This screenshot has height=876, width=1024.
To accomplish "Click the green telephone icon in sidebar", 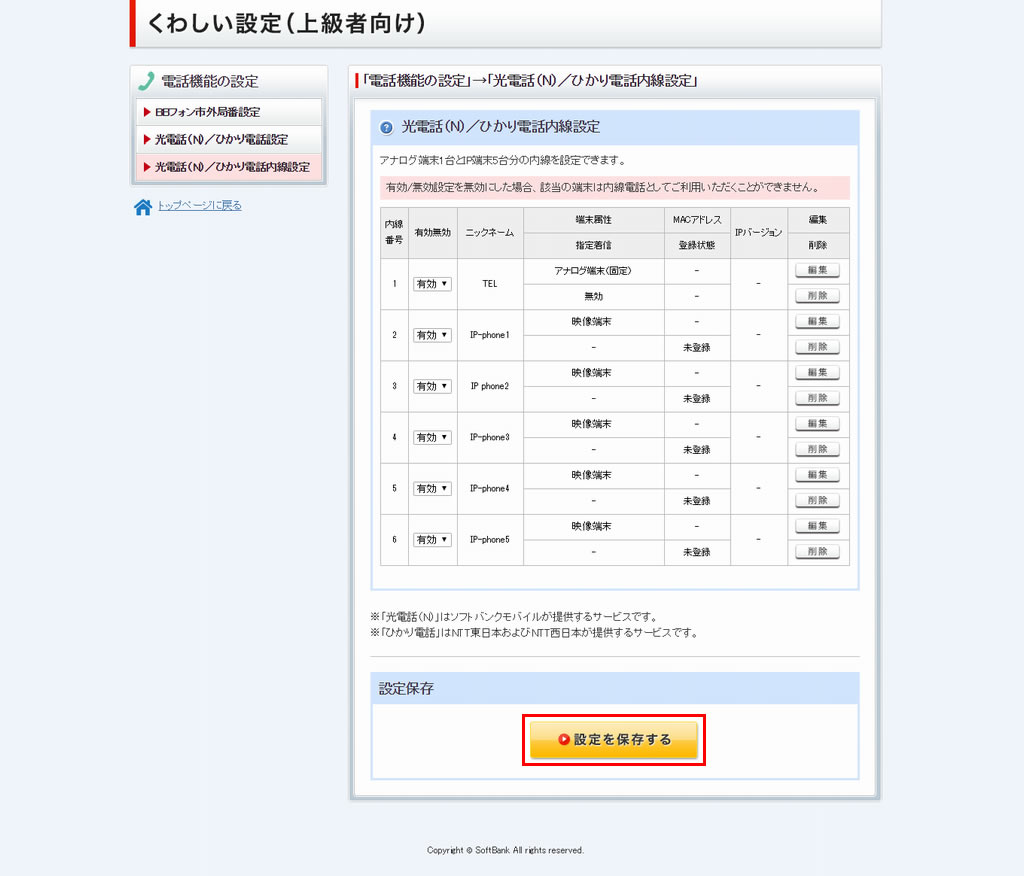I will coord(147,82).
